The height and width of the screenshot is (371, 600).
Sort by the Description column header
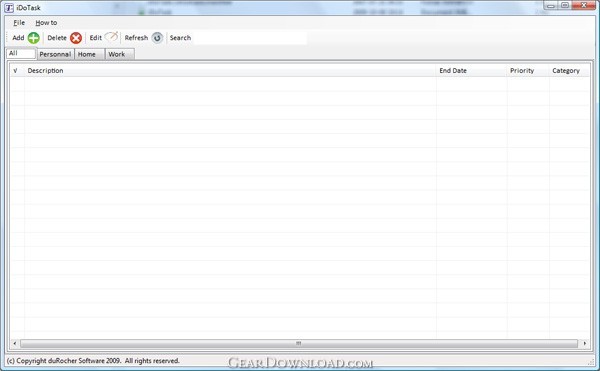tap(230, 71)
